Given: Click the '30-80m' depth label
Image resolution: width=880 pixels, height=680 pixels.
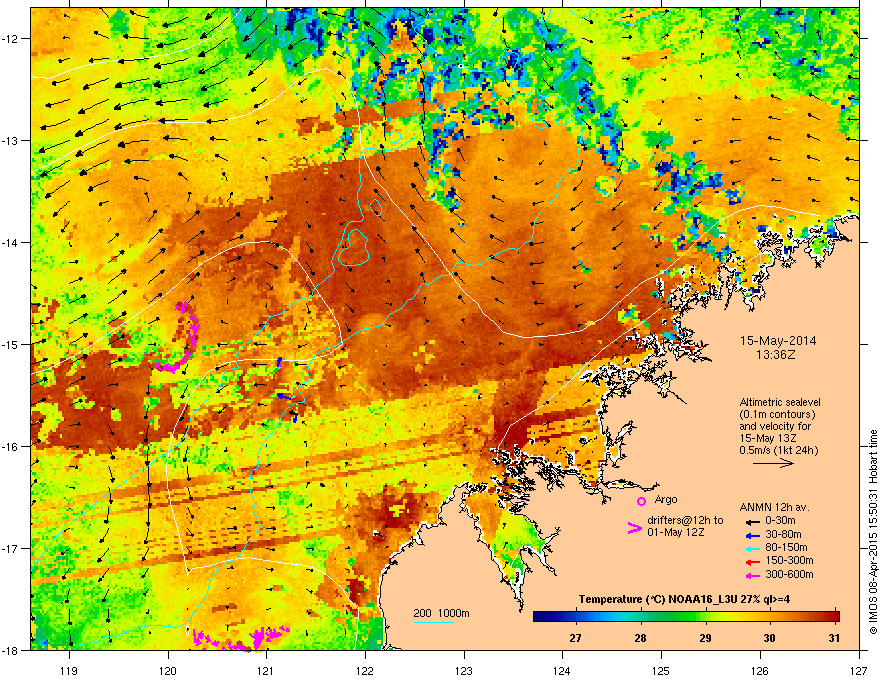Looking at the screenshot, I should click(x=783, y=534).
